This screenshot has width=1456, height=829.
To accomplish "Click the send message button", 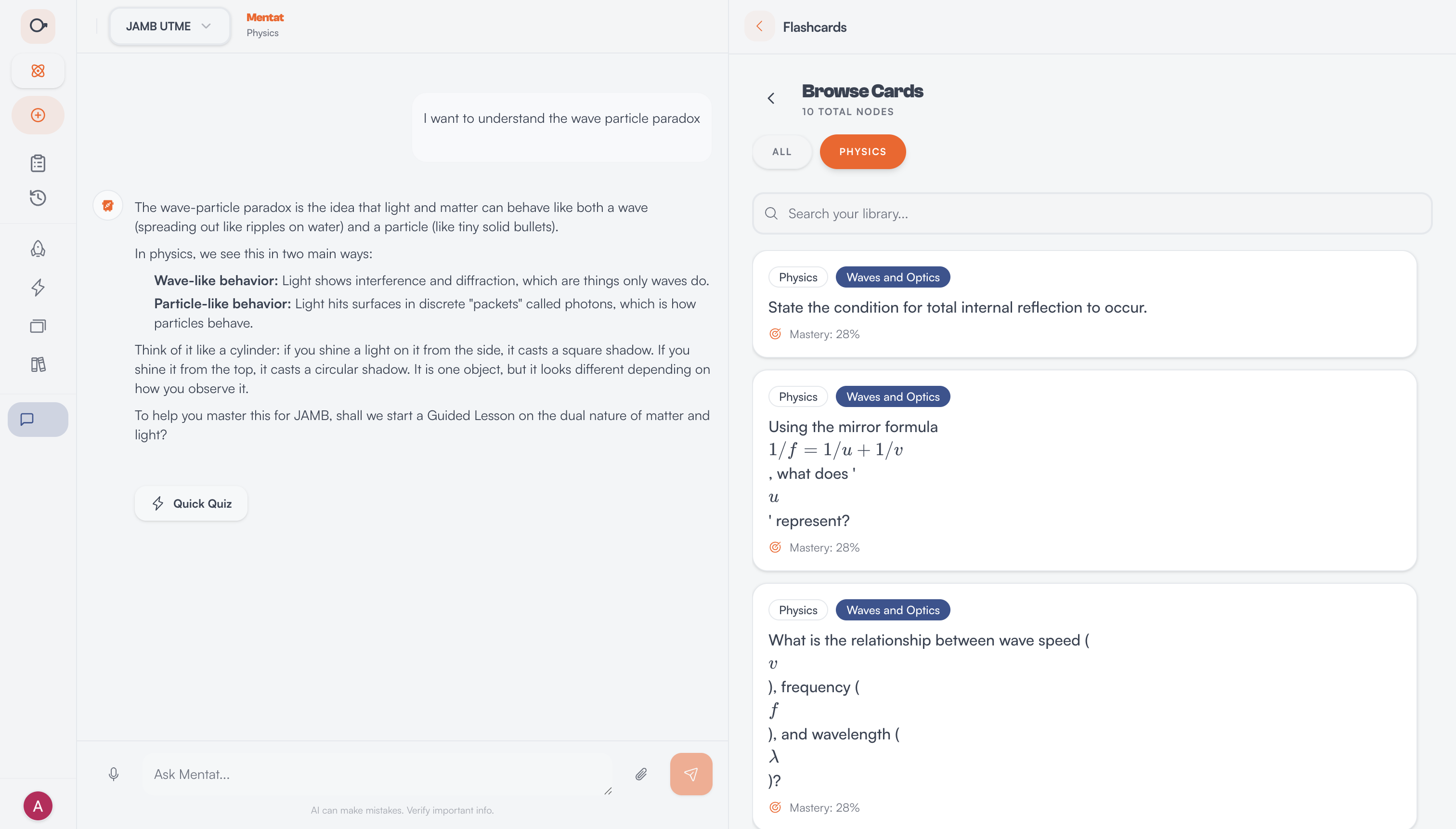I will click(x=691, y=775).
